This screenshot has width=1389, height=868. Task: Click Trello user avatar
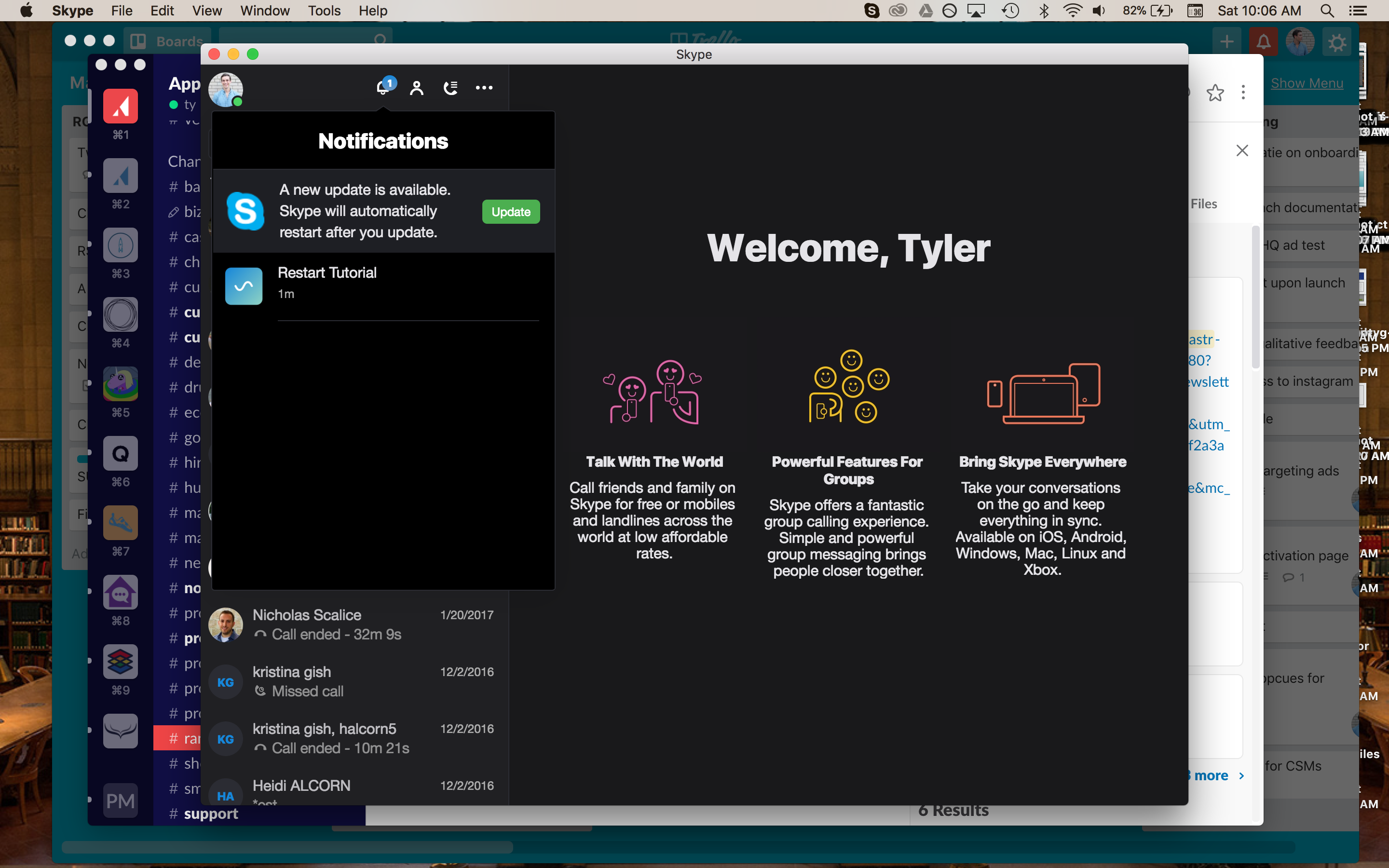point(1300,41)
